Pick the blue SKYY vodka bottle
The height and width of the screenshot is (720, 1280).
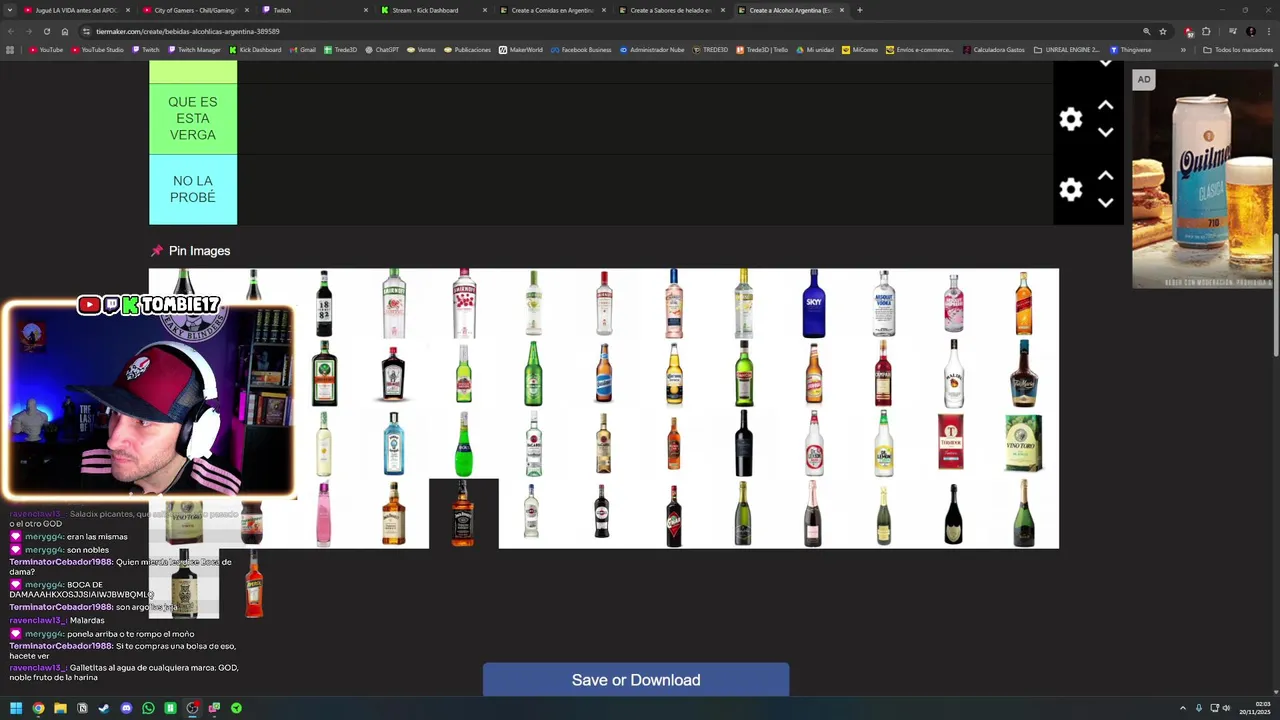coord(814,303)
